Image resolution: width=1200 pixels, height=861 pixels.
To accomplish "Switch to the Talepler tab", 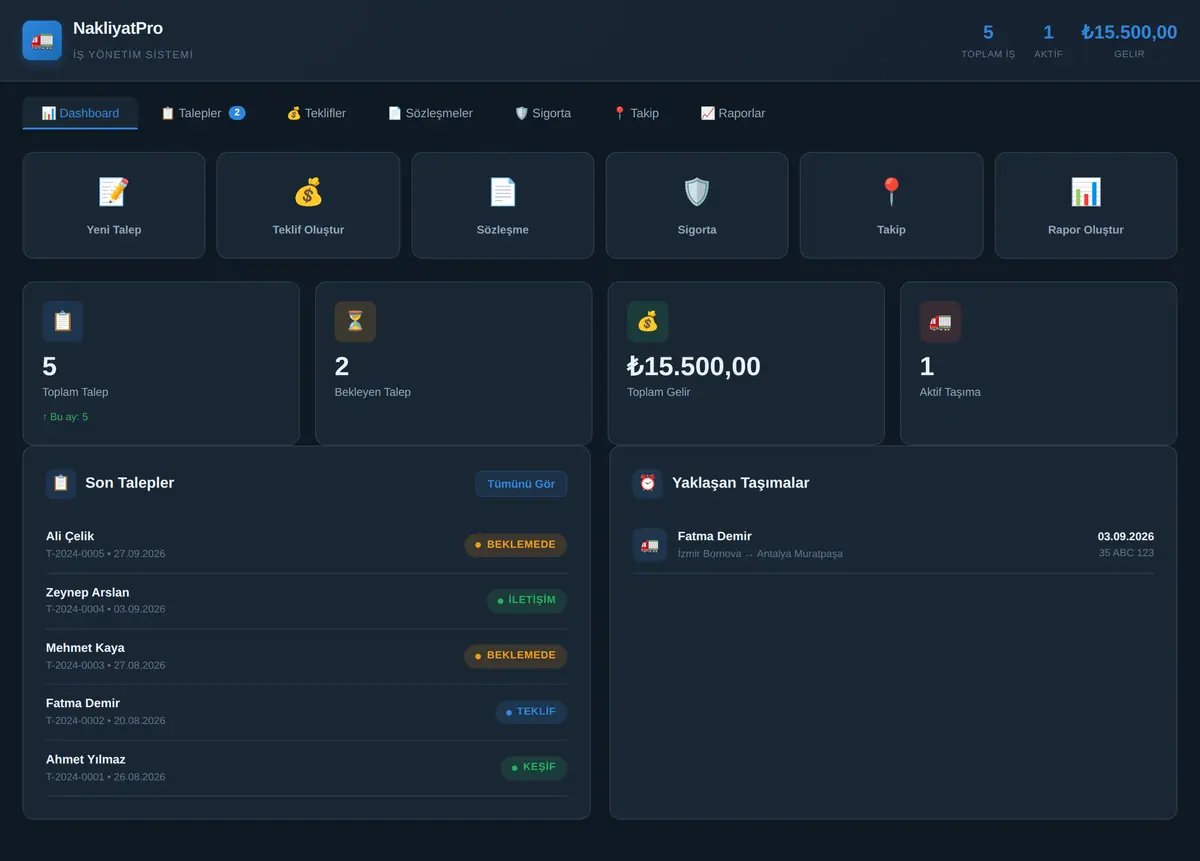I will [203, 113].
